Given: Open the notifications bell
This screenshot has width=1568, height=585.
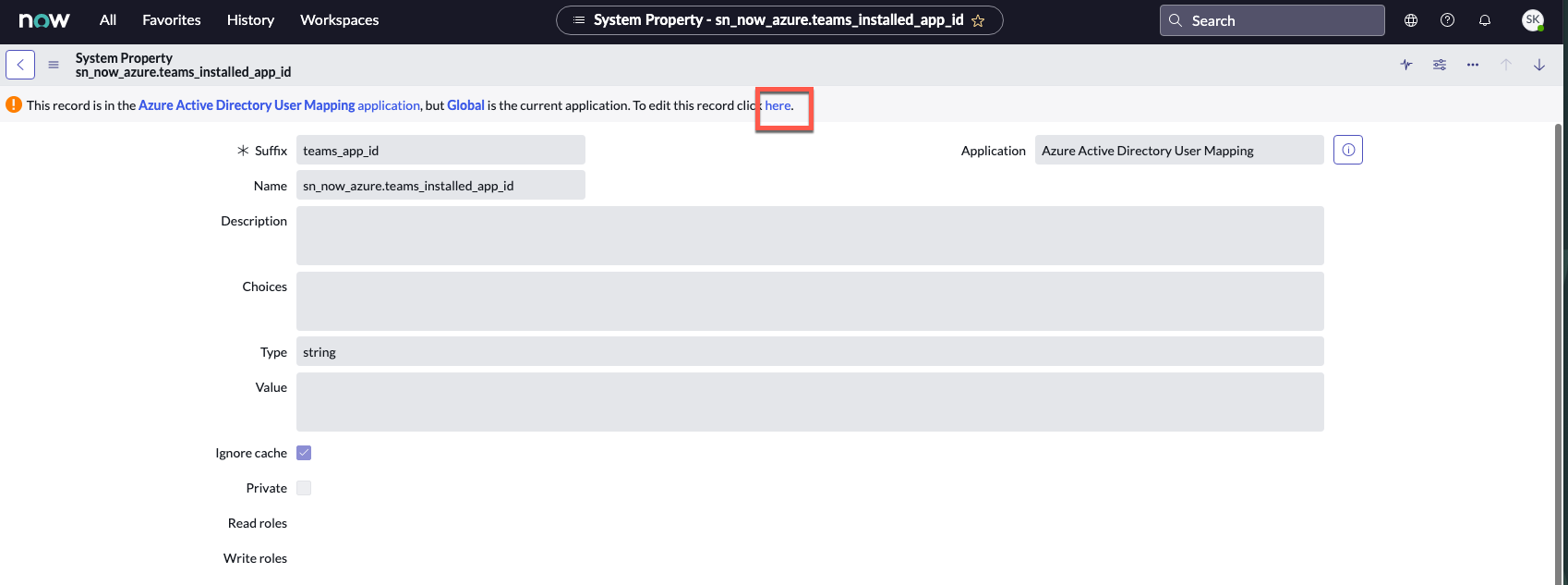Looking at the screenshot, I should pyautogui.click(x=1485, y=20).
